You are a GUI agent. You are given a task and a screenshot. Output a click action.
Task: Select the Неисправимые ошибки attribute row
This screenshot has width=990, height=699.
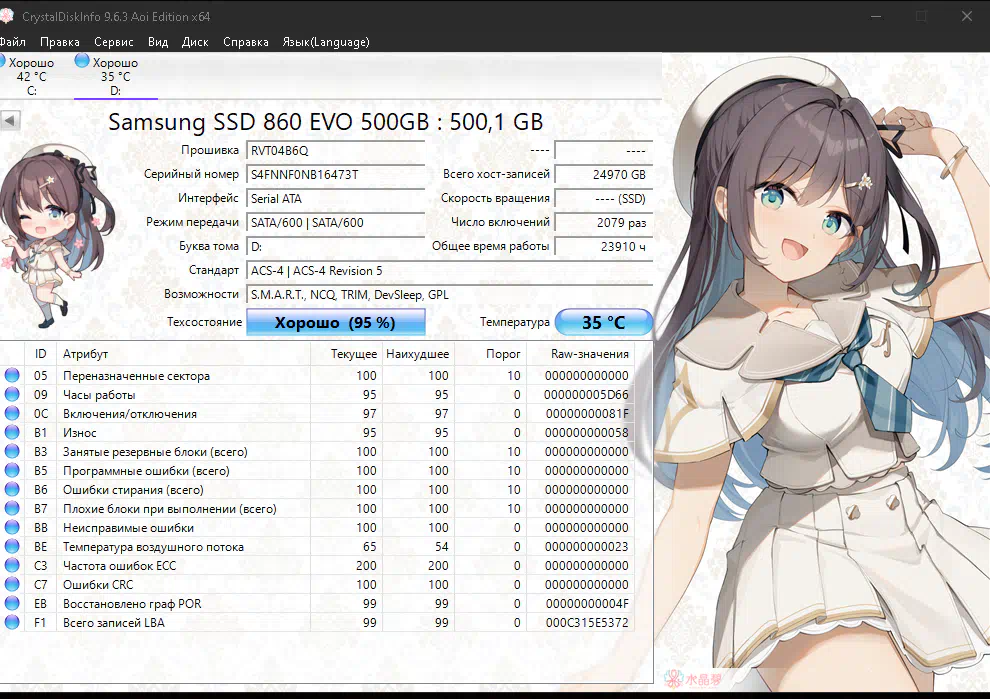point(317,527)
